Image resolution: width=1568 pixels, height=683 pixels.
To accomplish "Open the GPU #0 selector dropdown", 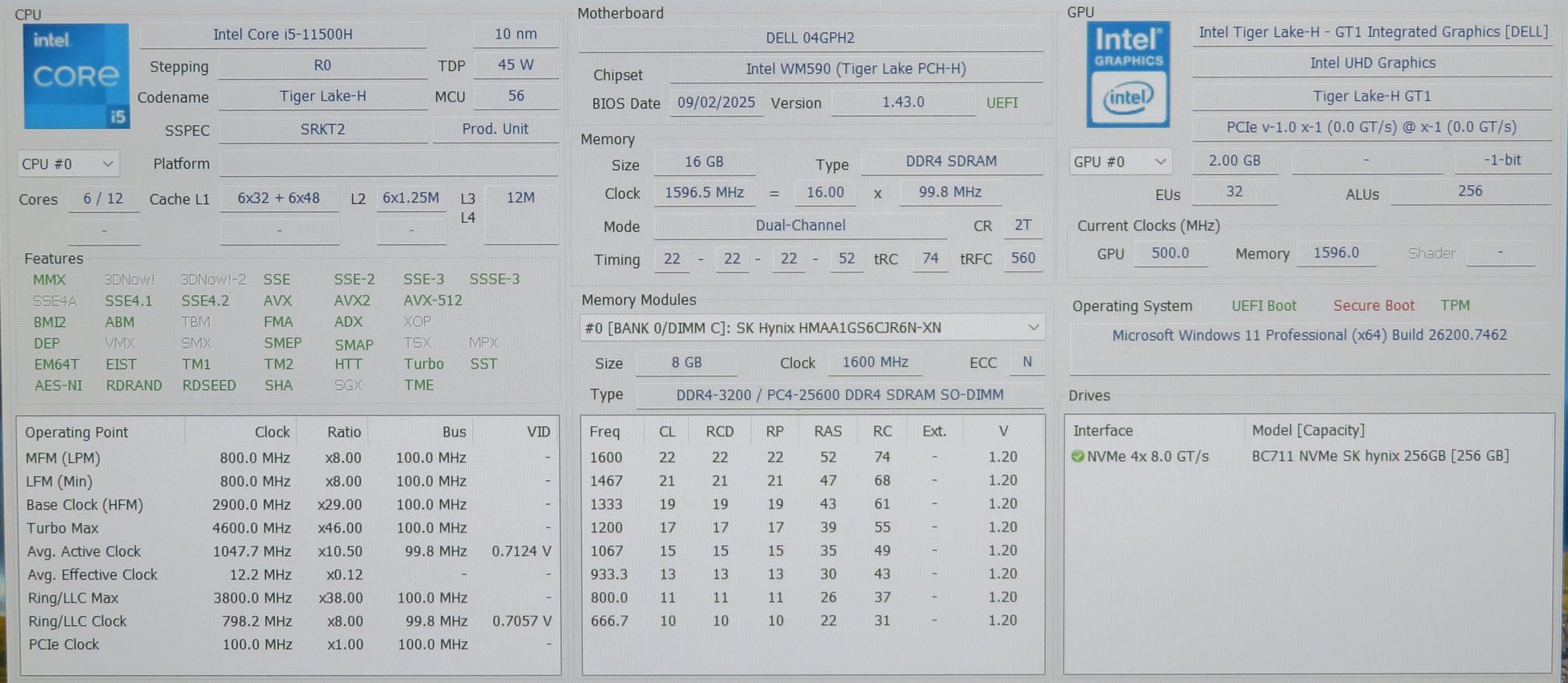I will [1119, 162].
